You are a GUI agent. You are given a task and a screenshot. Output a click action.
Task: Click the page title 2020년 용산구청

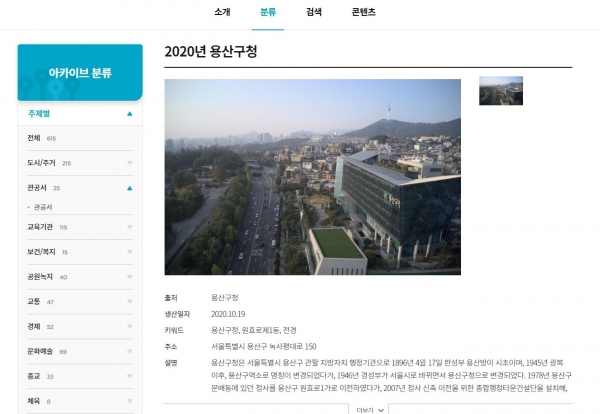tap(211, 51)
